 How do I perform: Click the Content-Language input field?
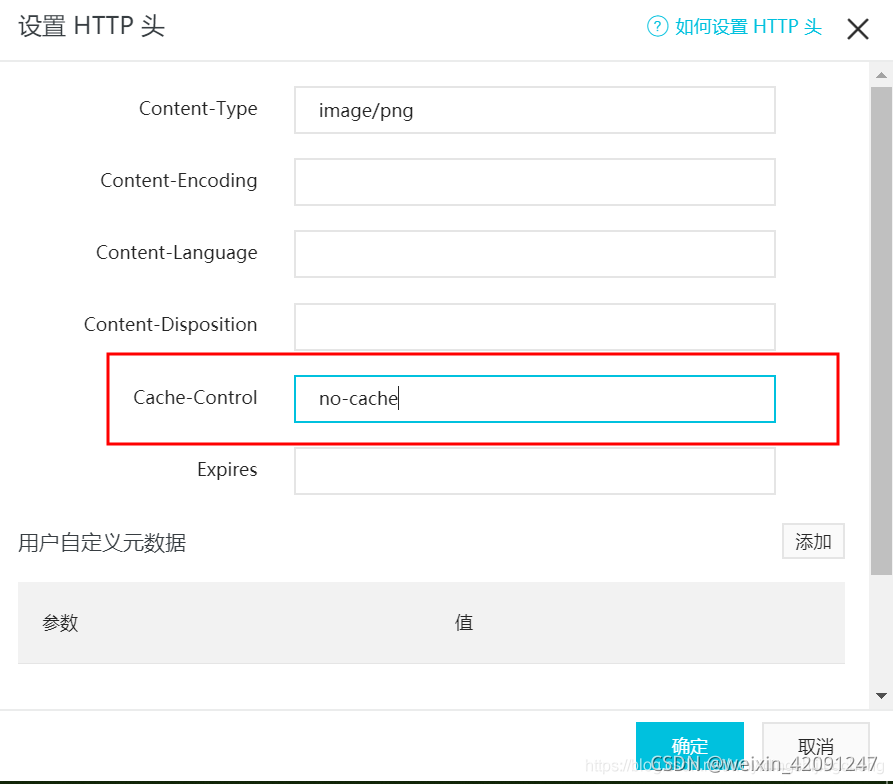(535, 254)
